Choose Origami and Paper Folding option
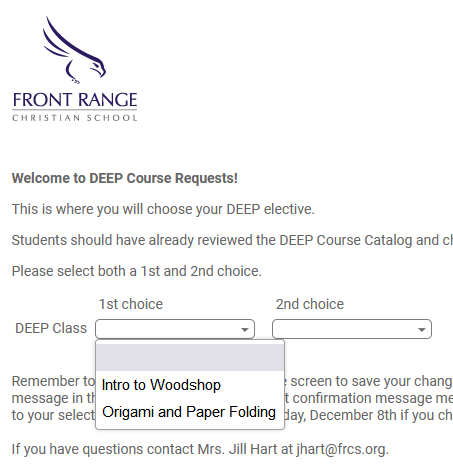 [x=190, y=412]
